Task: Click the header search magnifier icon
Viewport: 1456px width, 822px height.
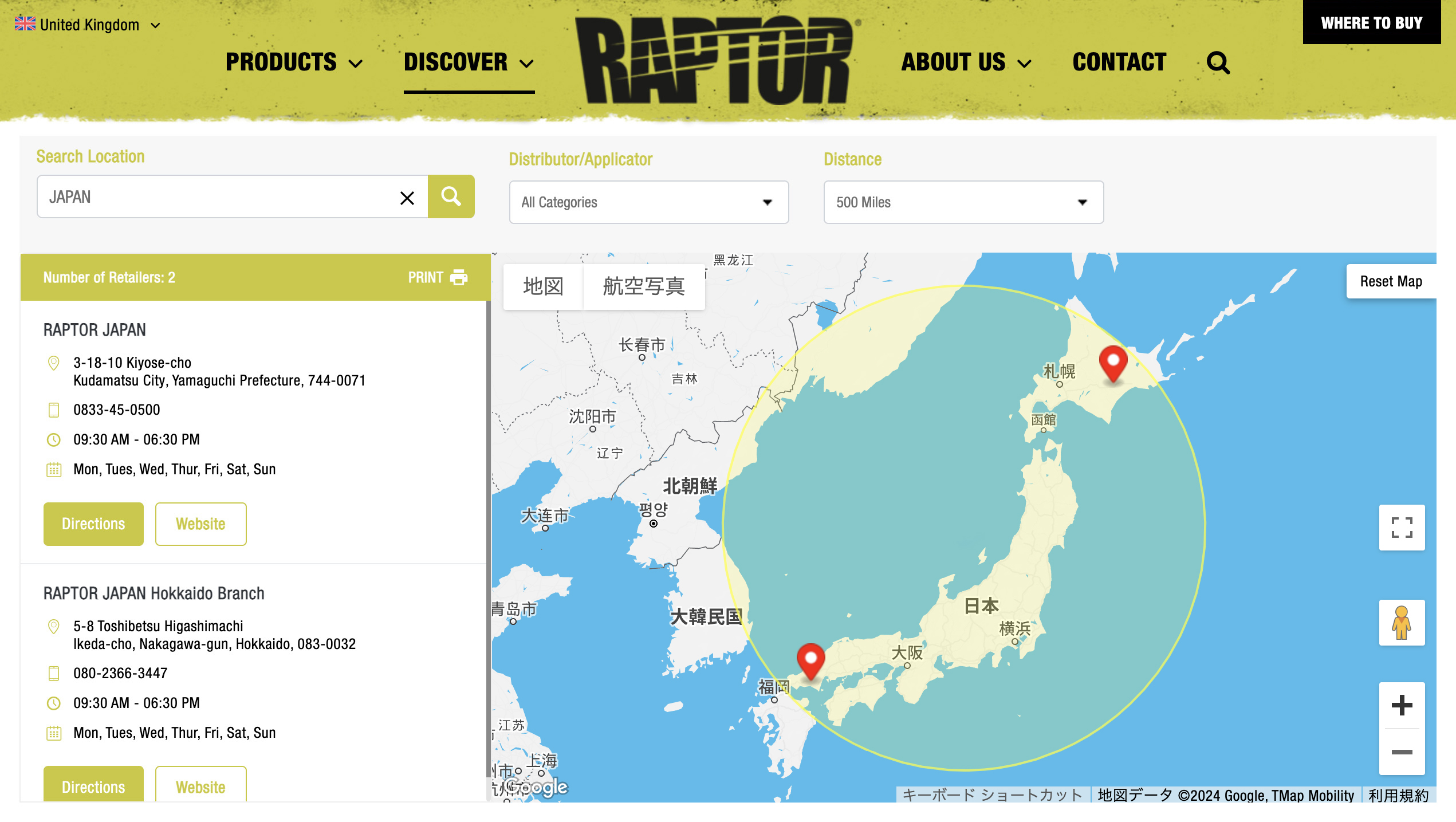Action: click(1218, 63)
